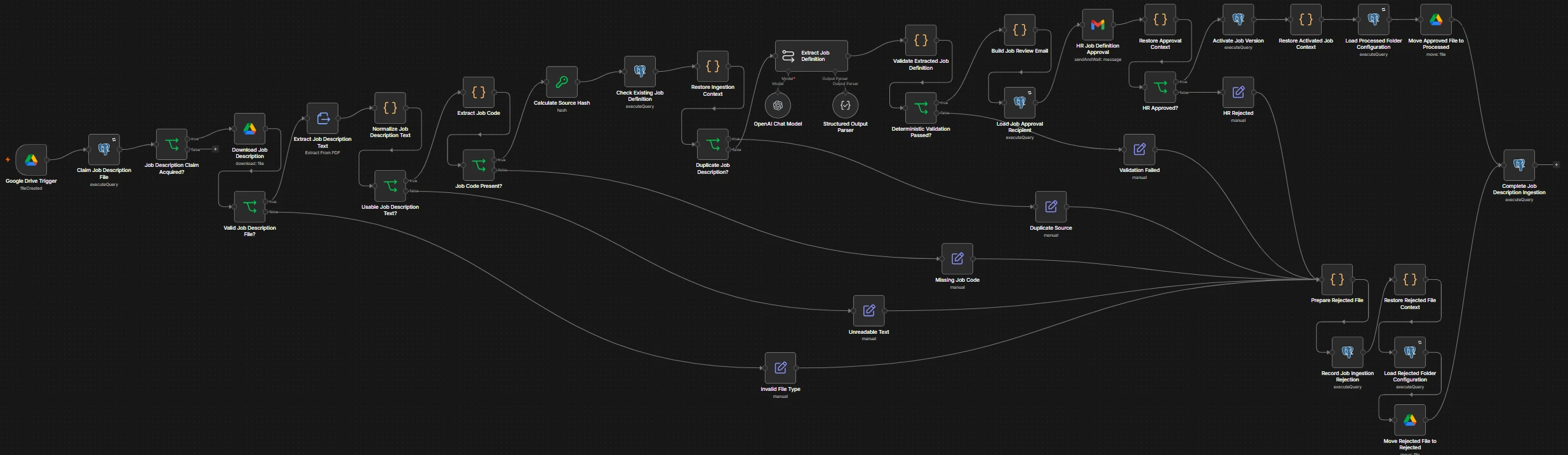The width and height of the screenshot is (1568, 455).
Task: Click the Job Description Claim Acquired? node
Action: (x=171, y=145)
